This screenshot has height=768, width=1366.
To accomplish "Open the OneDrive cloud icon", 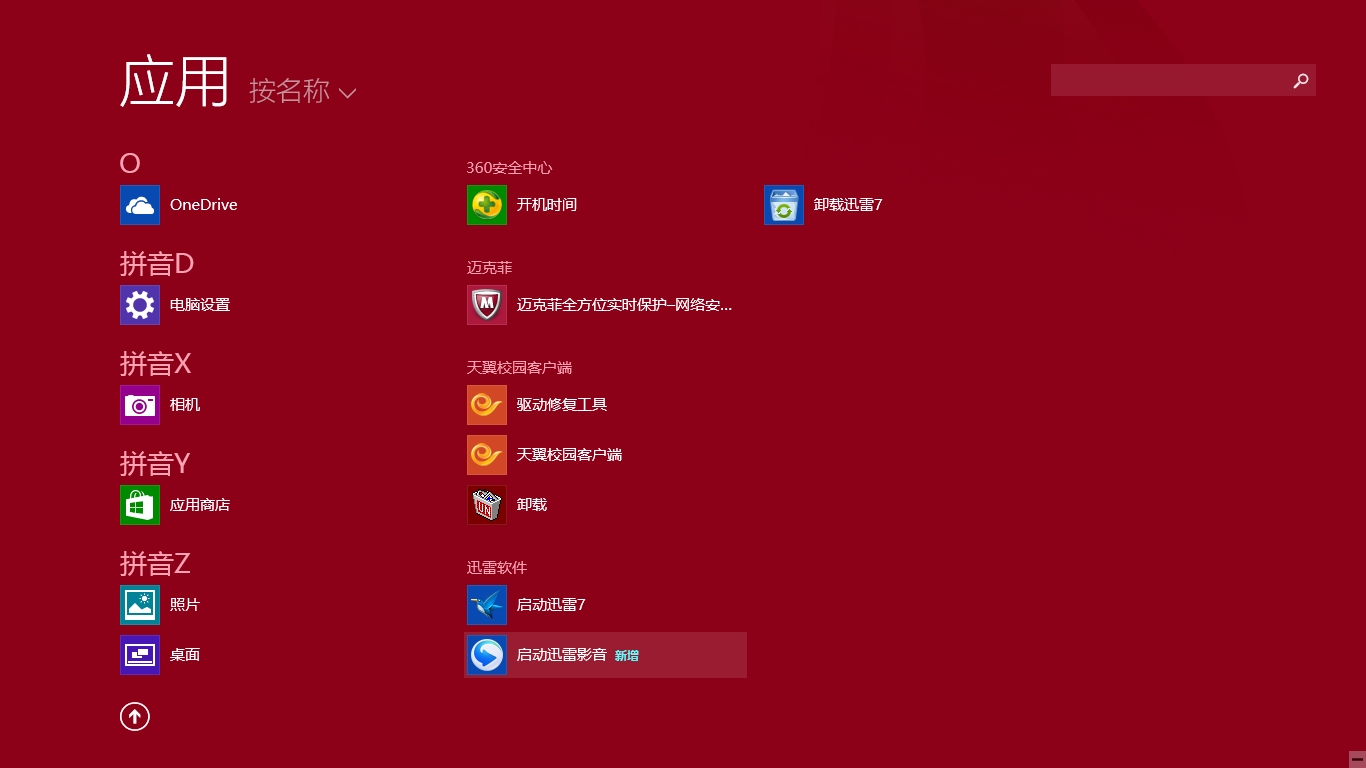I will point(140,205).
